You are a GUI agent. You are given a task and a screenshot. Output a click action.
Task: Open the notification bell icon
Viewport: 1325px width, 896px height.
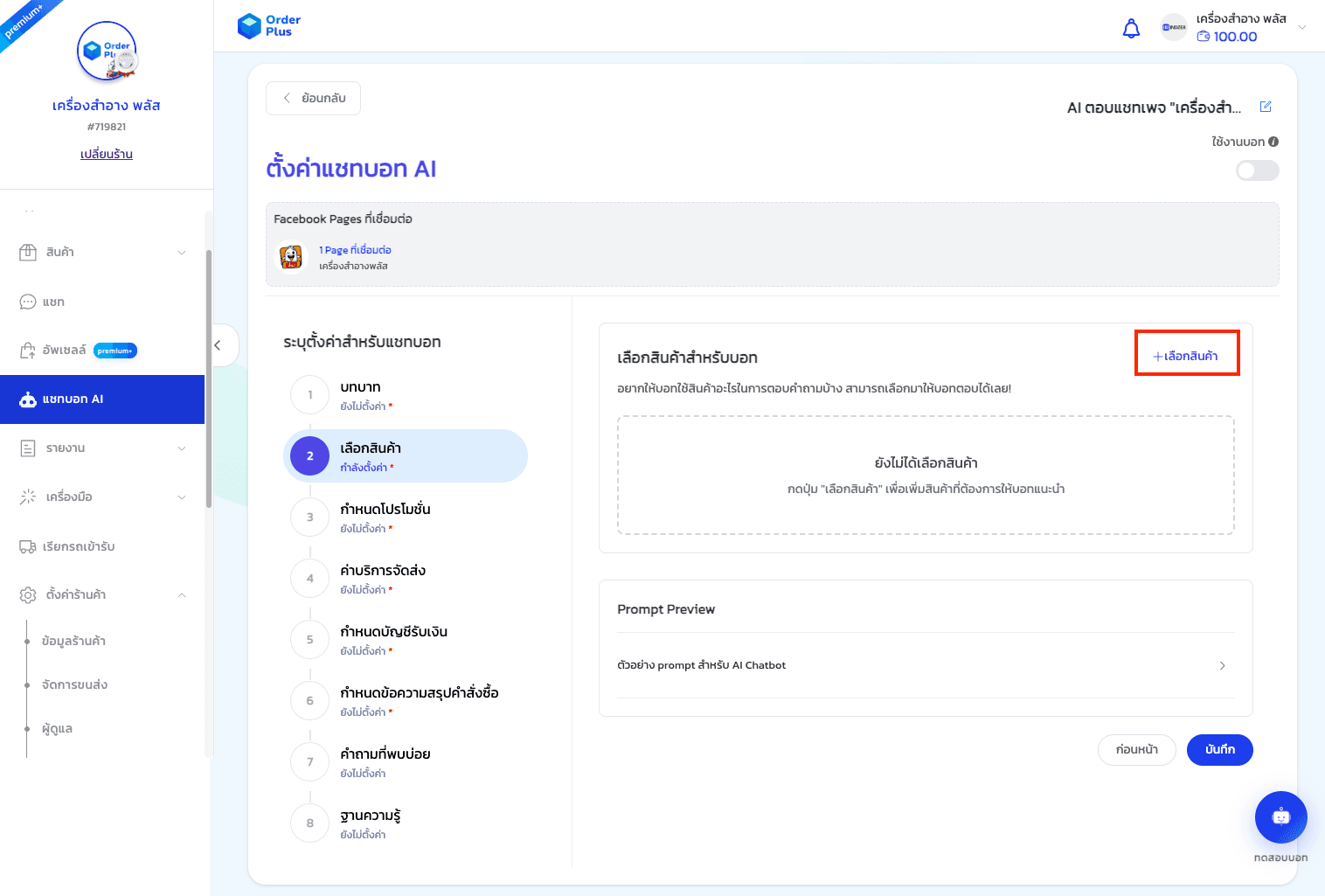[x=1130, y=28]
